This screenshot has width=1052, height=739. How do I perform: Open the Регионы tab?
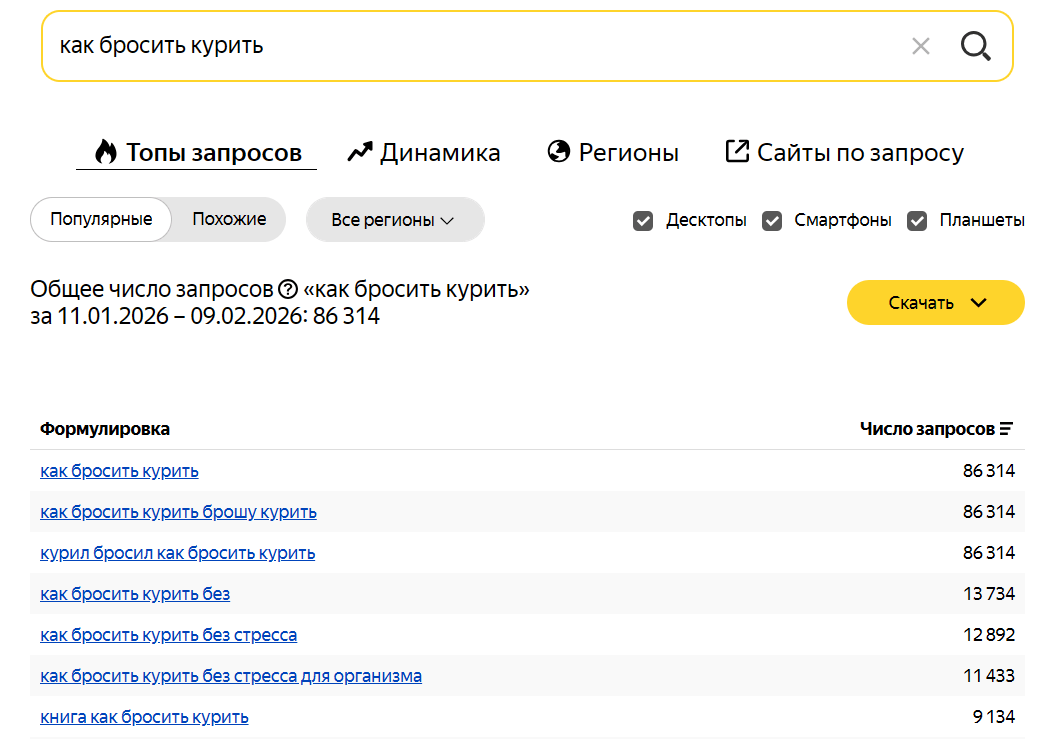628,153
